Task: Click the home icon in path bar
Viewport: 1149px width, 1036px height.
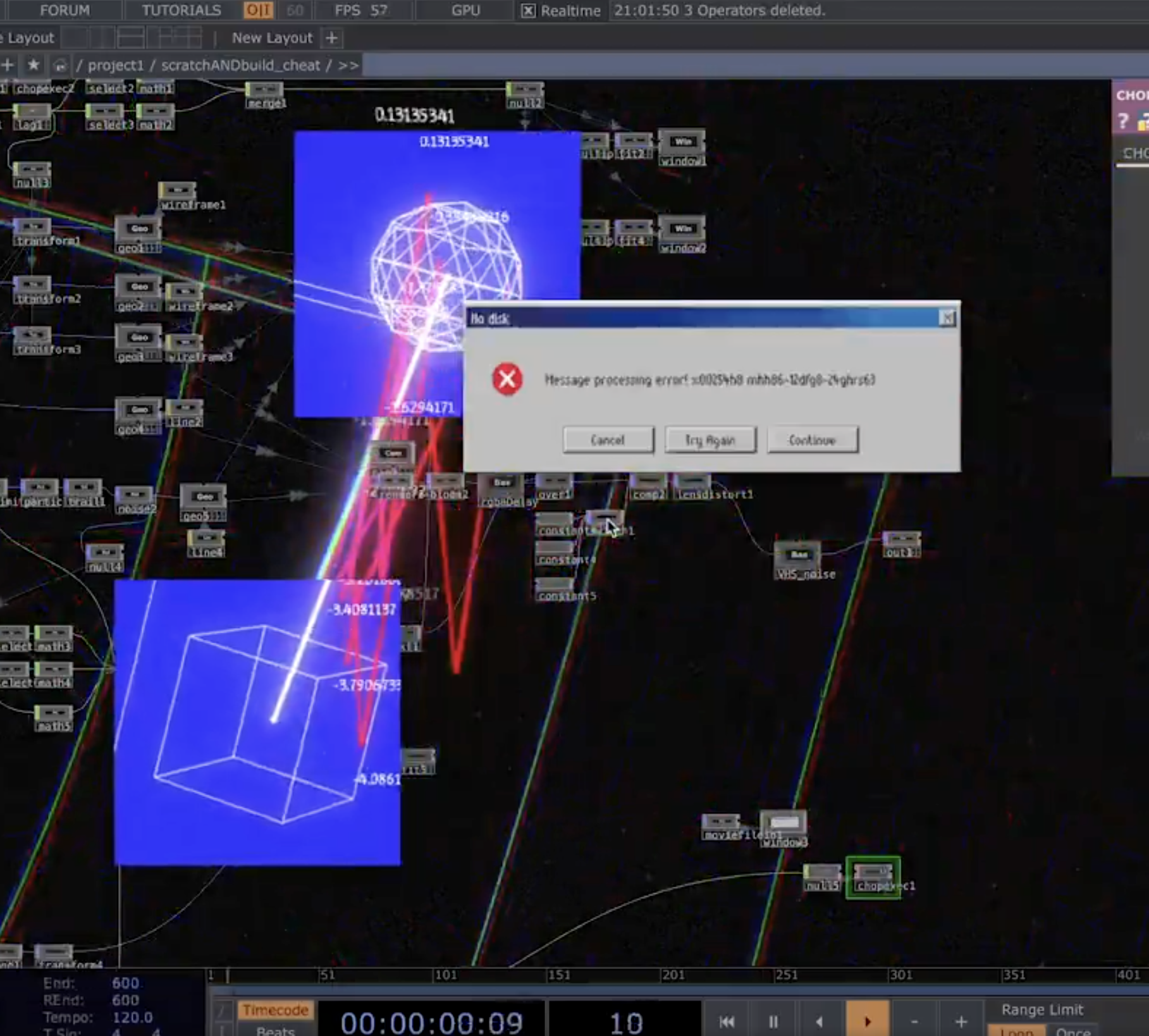Action: click(x=59, y=65)
